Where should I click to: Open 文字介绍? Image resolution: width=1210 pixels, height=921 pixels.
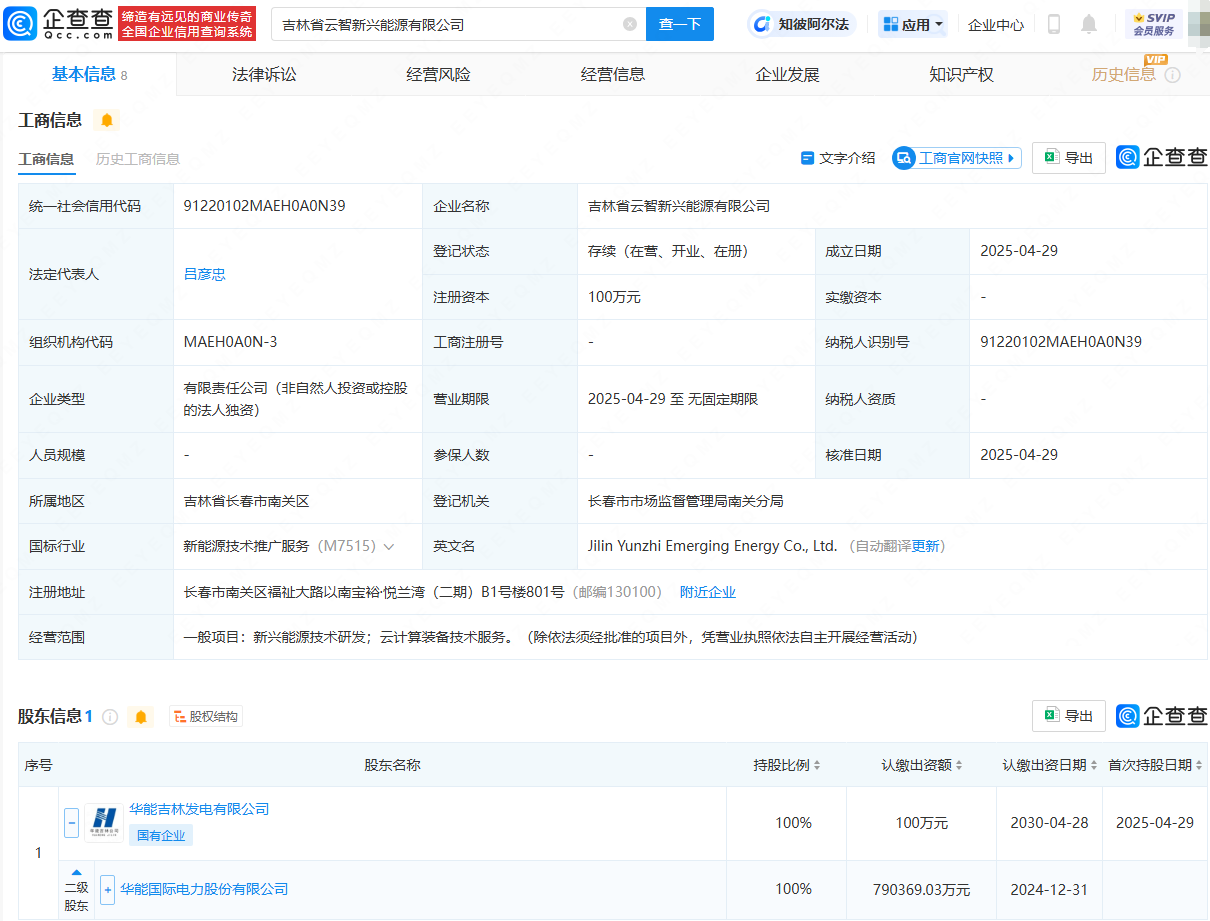pos(838,158)
